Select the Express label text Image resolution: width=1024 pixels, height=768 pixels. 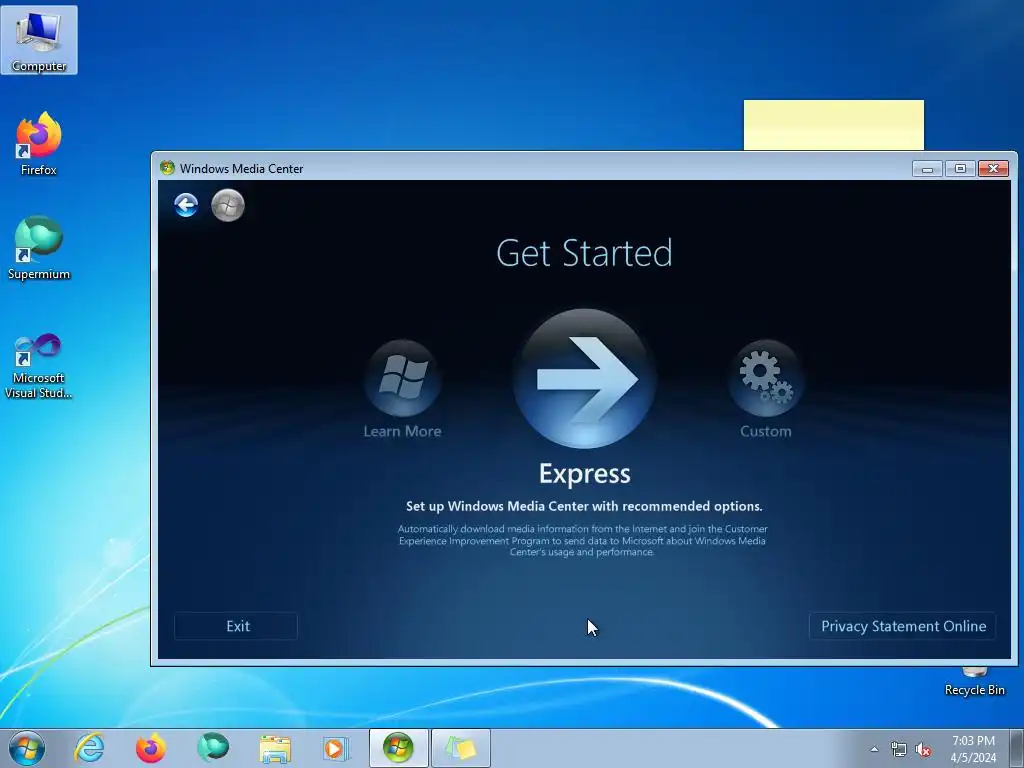pyautogui.click(x=584, y=473)
